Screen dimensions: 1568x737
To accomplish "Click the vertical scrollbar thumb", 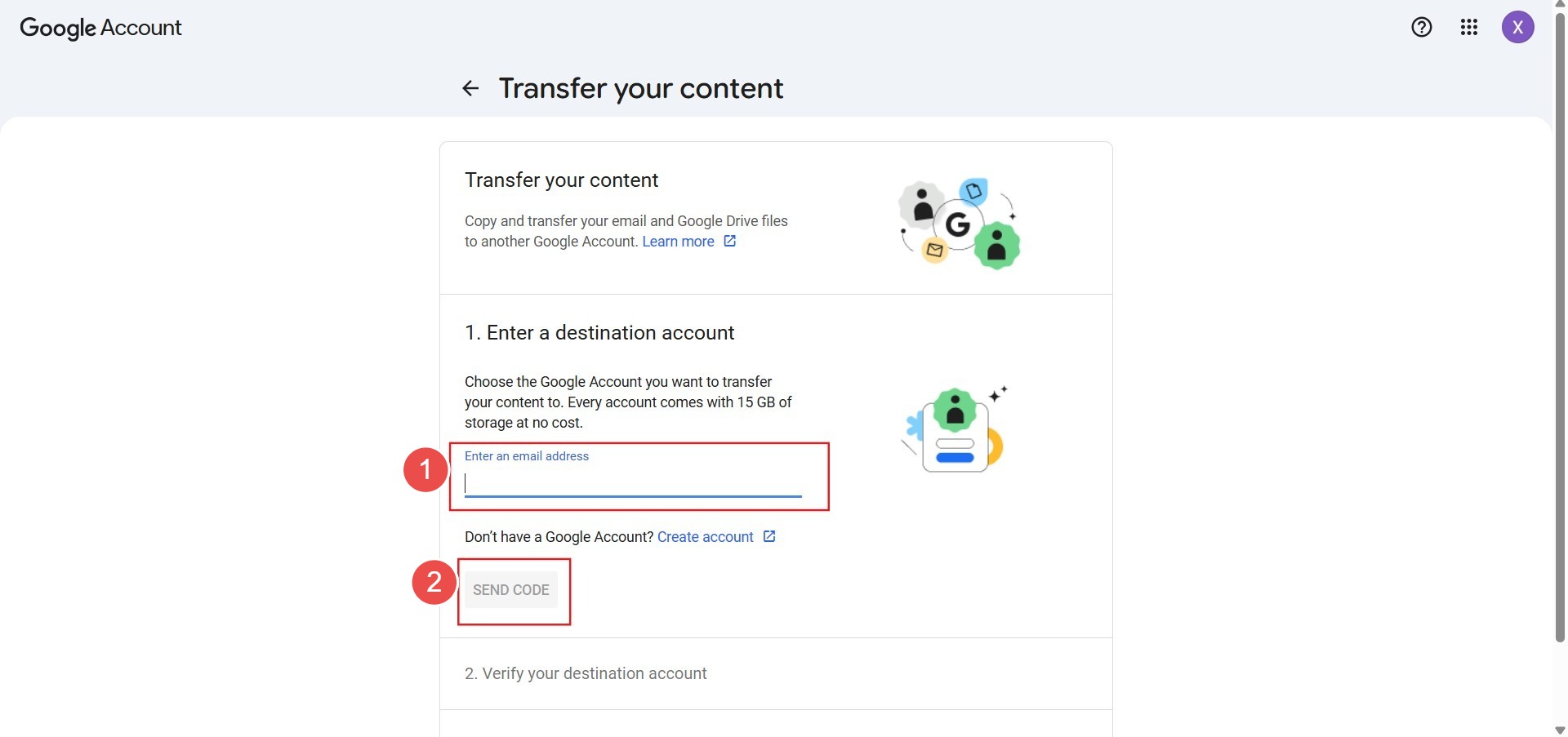I will pos(1560,326).
